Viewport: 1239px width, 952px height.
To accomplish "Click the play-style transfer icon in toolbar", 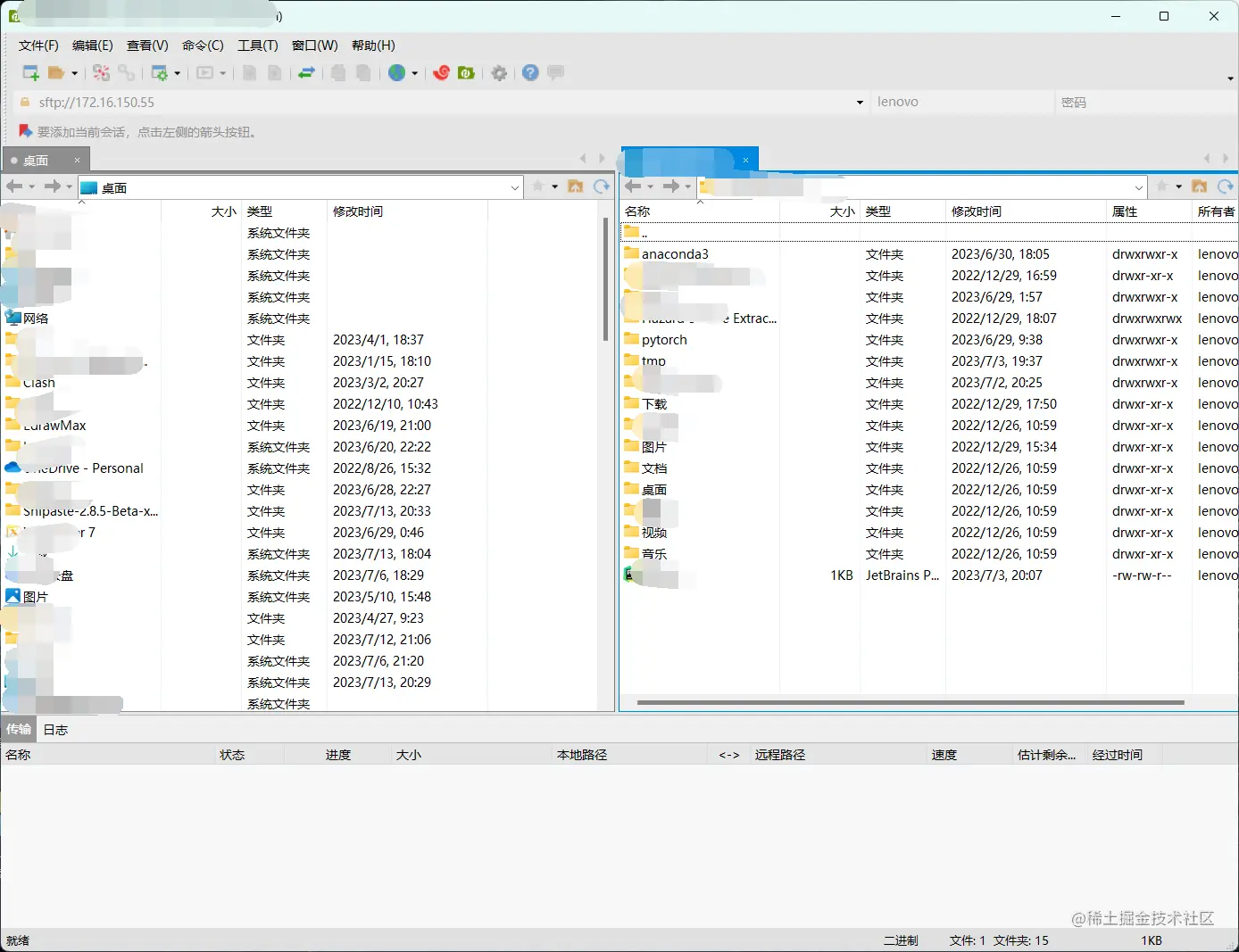I will 205,73.
